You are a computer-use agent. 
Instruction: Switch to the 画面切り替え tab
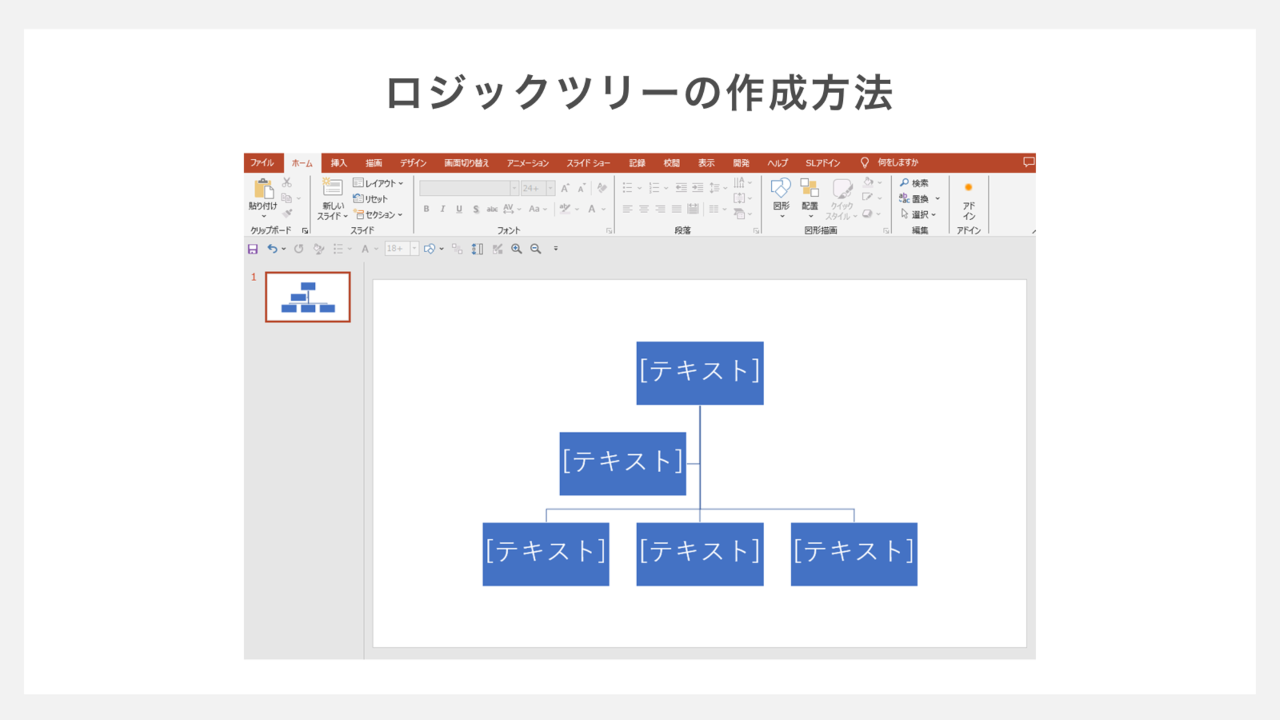[467, 163]
